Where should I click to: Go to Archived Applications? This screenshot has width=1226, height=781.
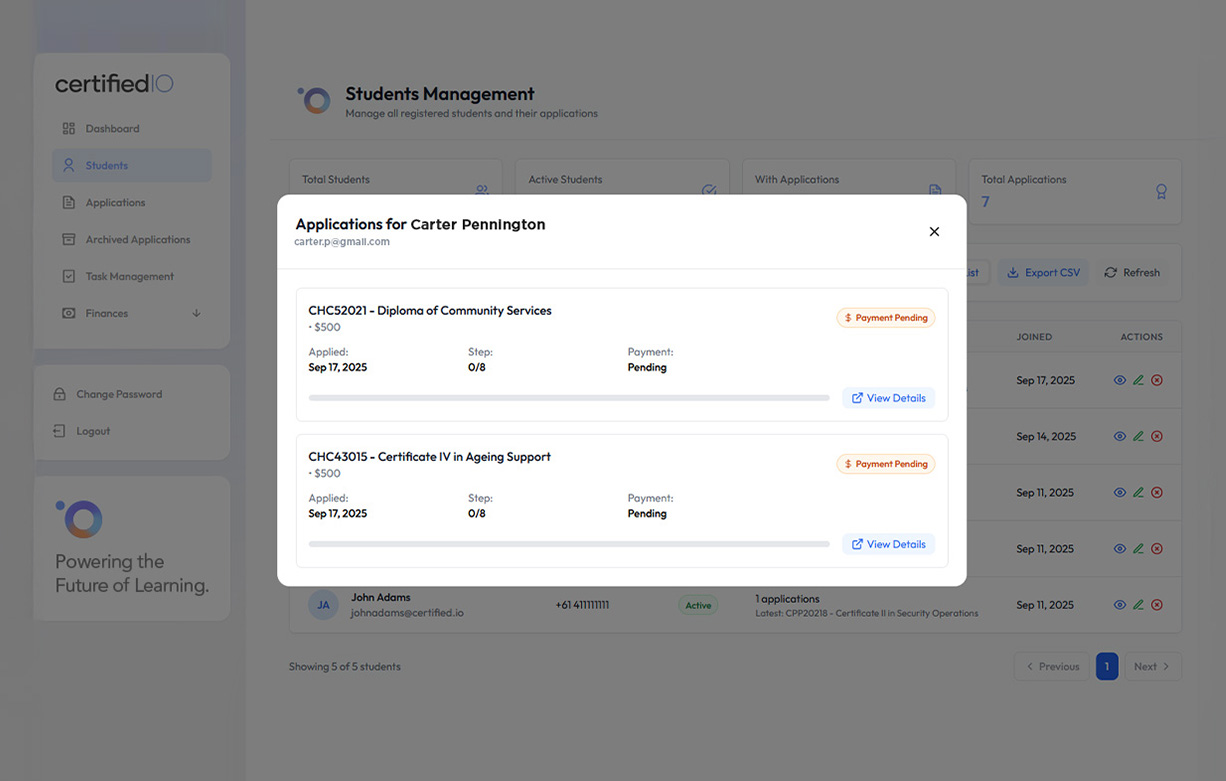click(x=137, y=240)
